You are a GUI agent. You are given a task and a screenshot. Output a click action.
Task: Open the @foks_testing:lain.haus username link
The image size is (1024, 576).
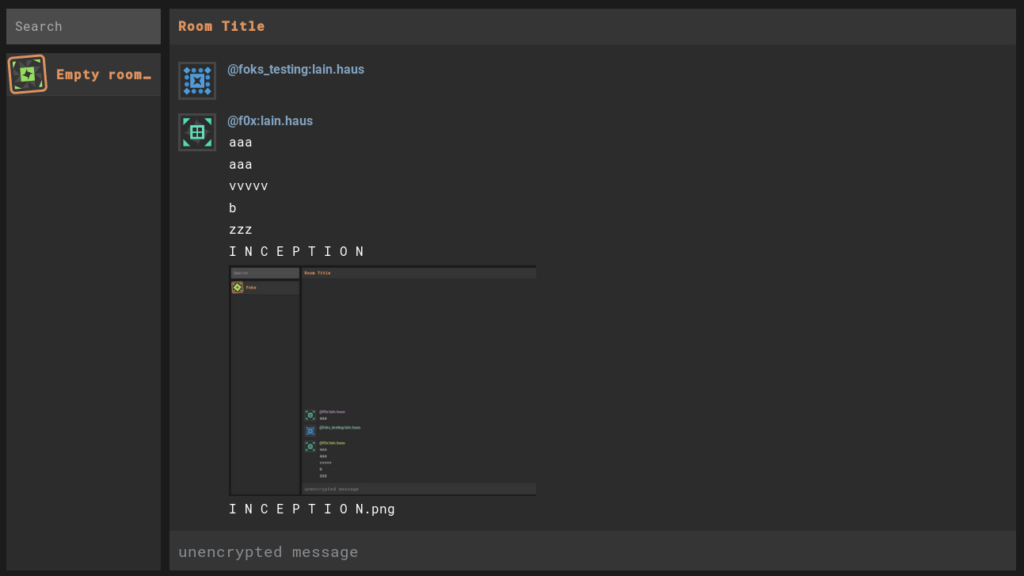296,70
